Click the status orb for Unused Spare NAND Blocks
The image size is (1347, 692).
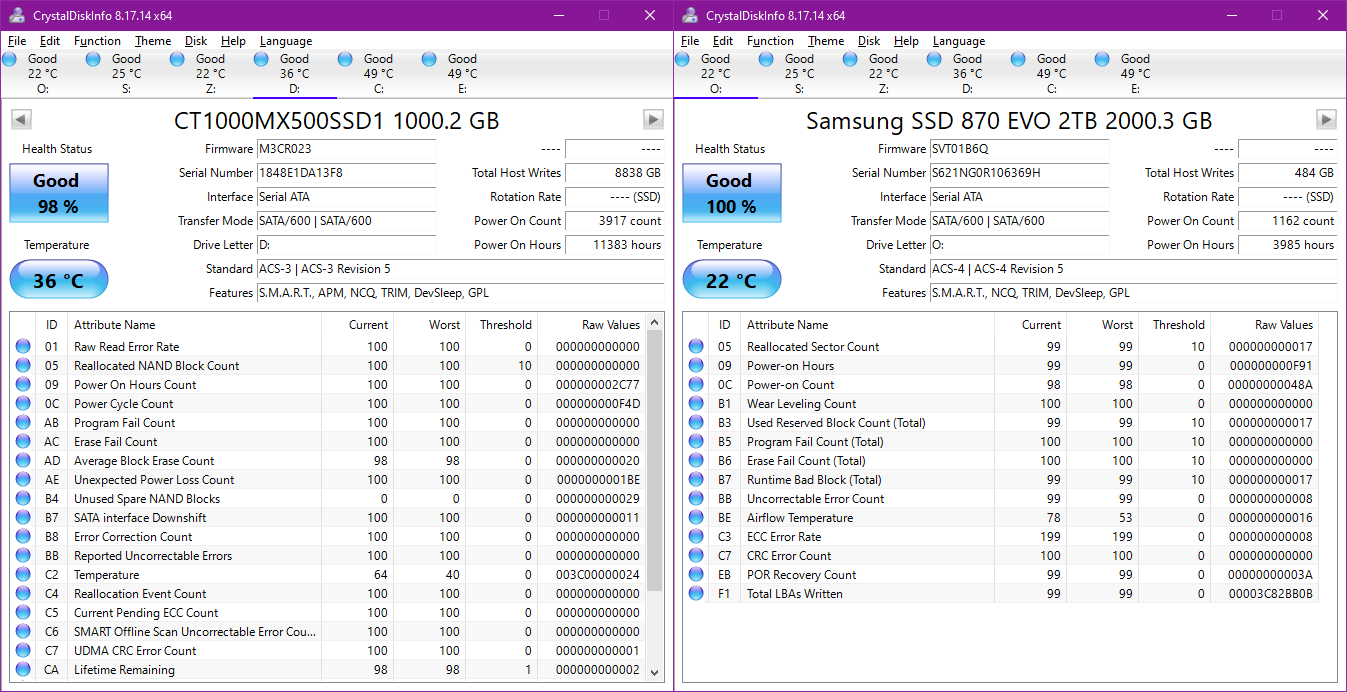point(23,499)
